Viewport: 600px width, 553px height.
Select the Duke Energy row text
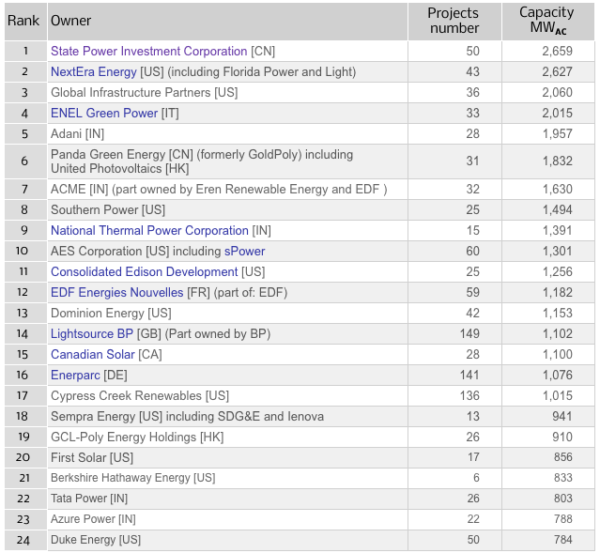pos(96,540)
